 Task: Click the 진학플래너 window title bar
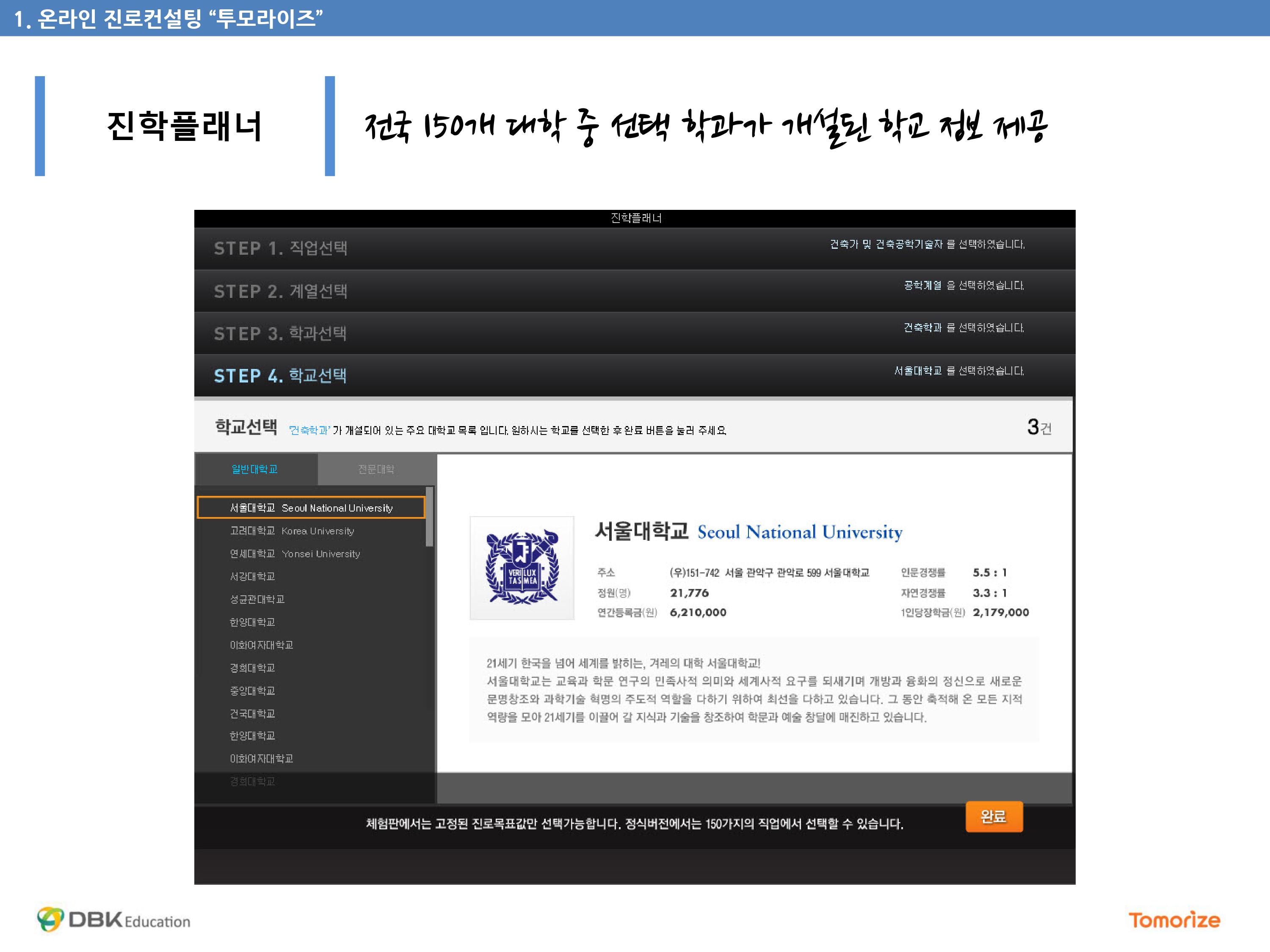coord(635,218)
